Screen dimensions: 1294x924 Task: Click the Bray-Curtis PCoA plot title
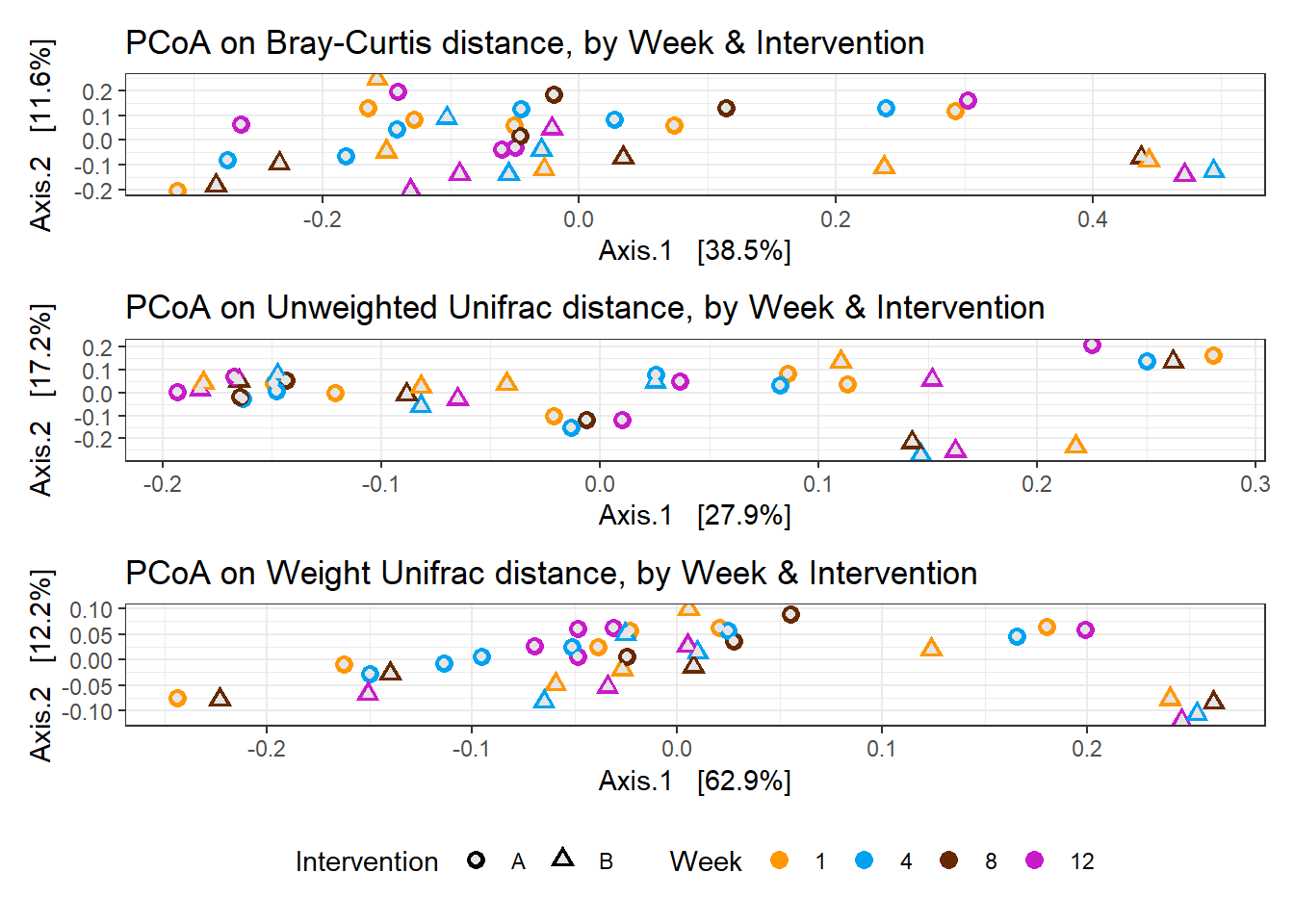525,43
